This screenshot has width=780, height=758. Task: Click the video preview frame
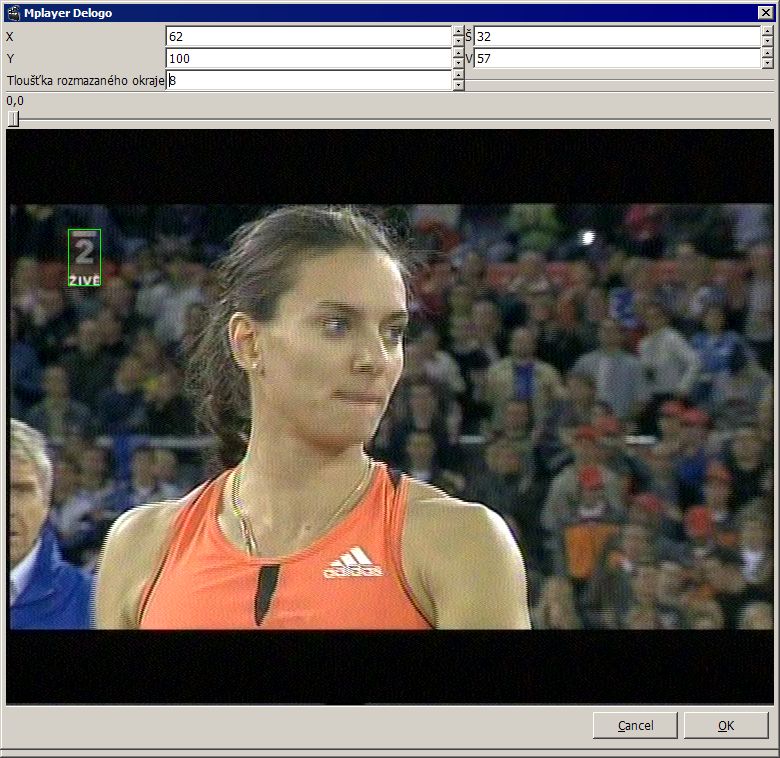[x=390, y=417]
